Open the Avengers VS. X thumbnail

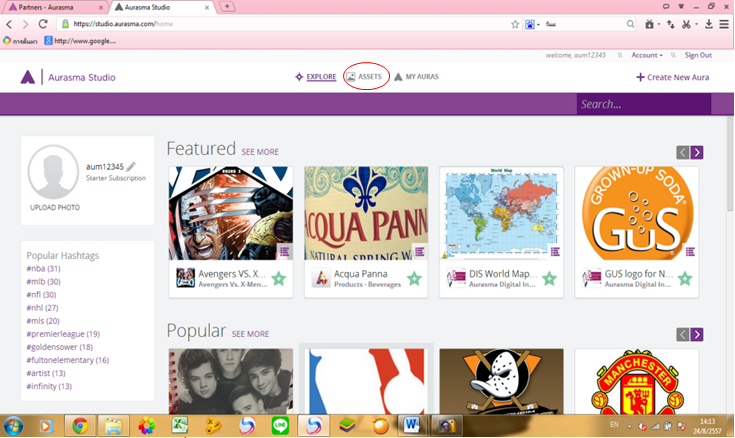point(231,213)
